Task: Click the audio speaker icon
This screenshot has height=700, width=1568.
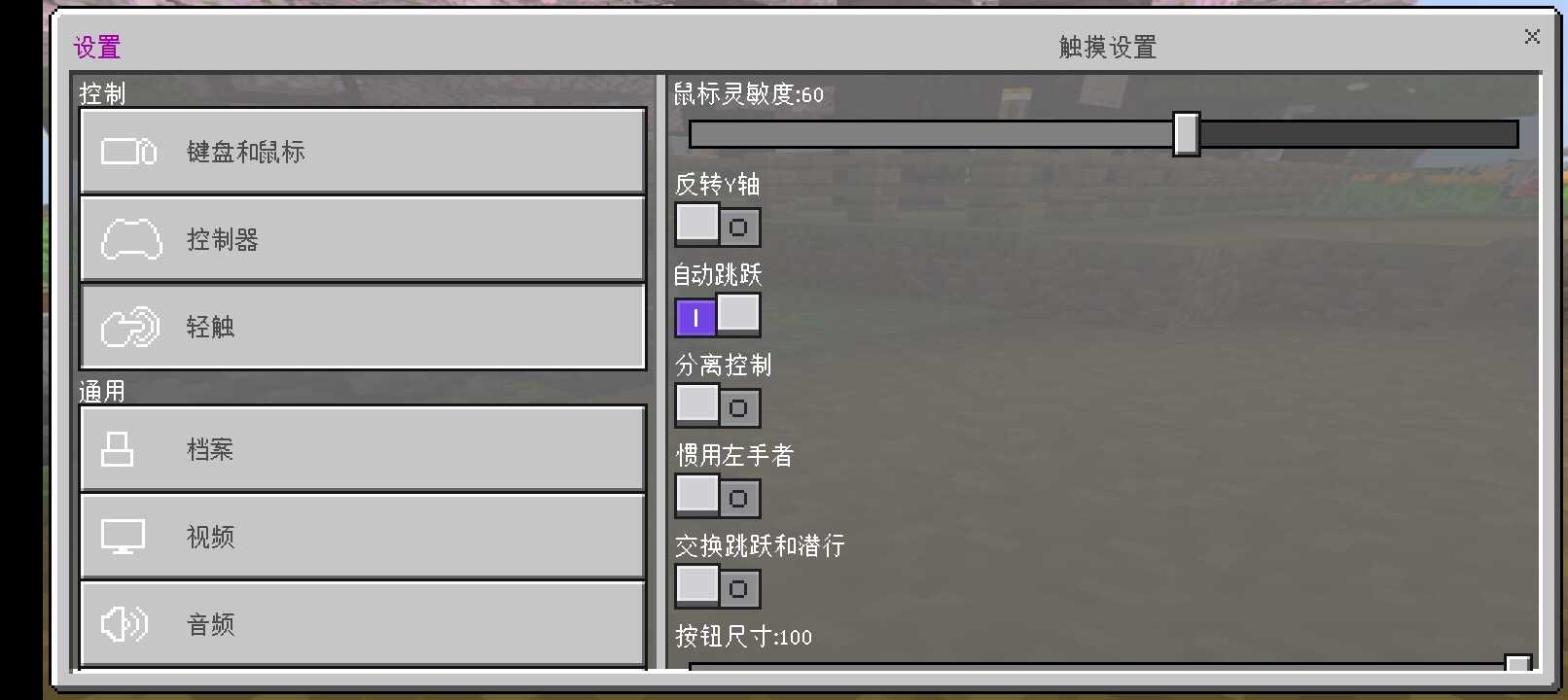Action: [125, 624]
